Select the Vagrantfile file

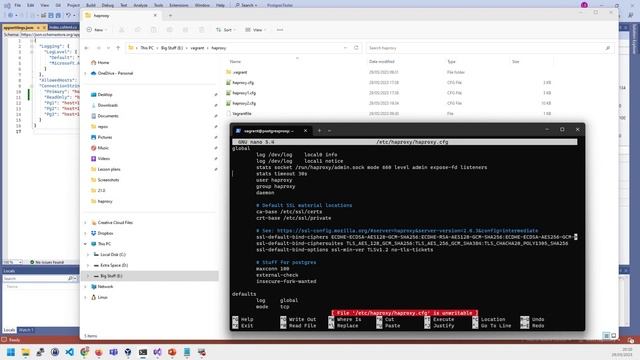pyautogui.click(x=242, y=114)
